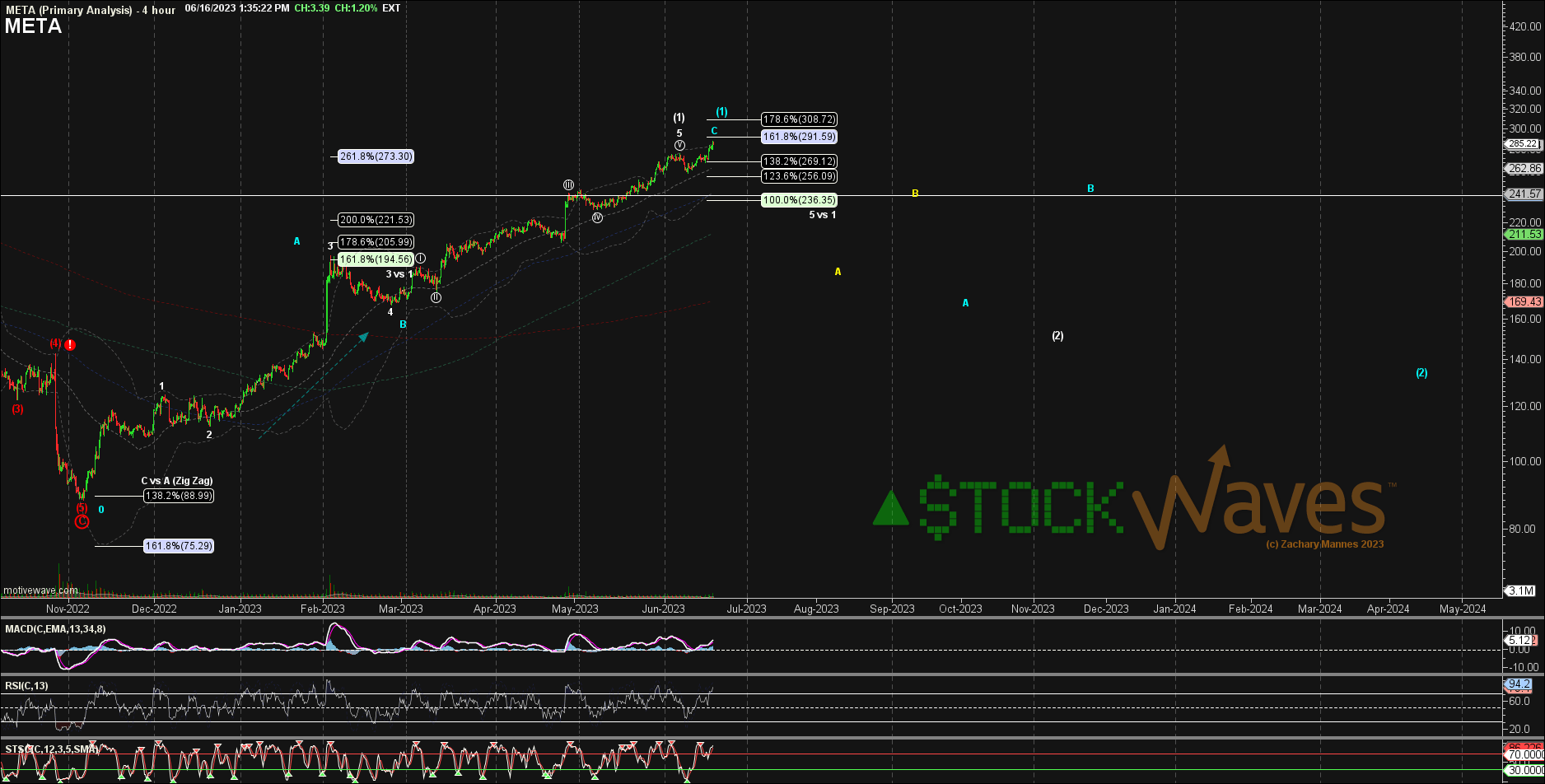
Task: Select the 138.2%(88.99) Fibonacci label
Action: coord(179,496)
